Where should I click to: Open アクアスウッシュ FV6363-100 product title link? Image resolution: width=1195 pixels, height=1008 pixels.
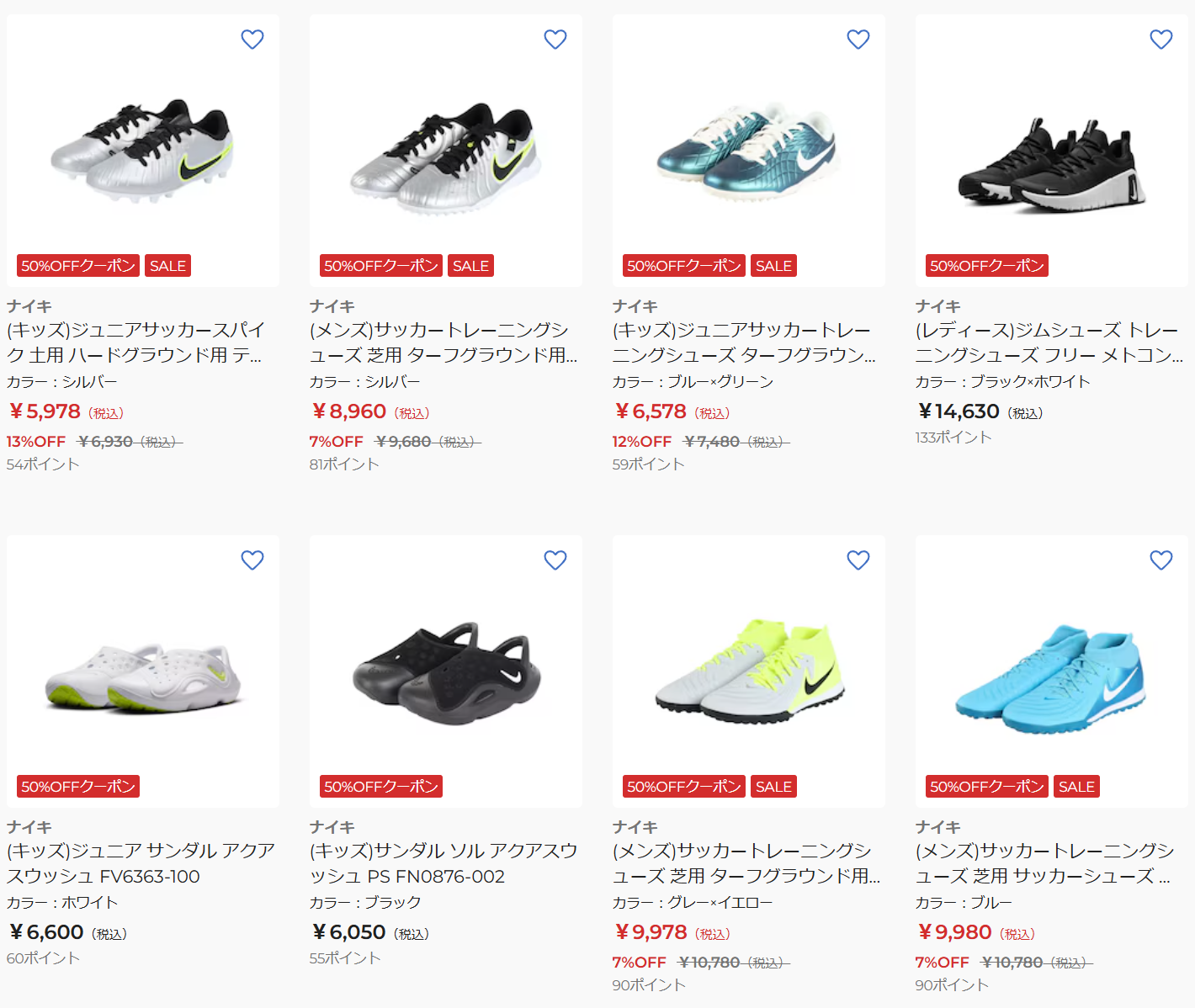141,863
